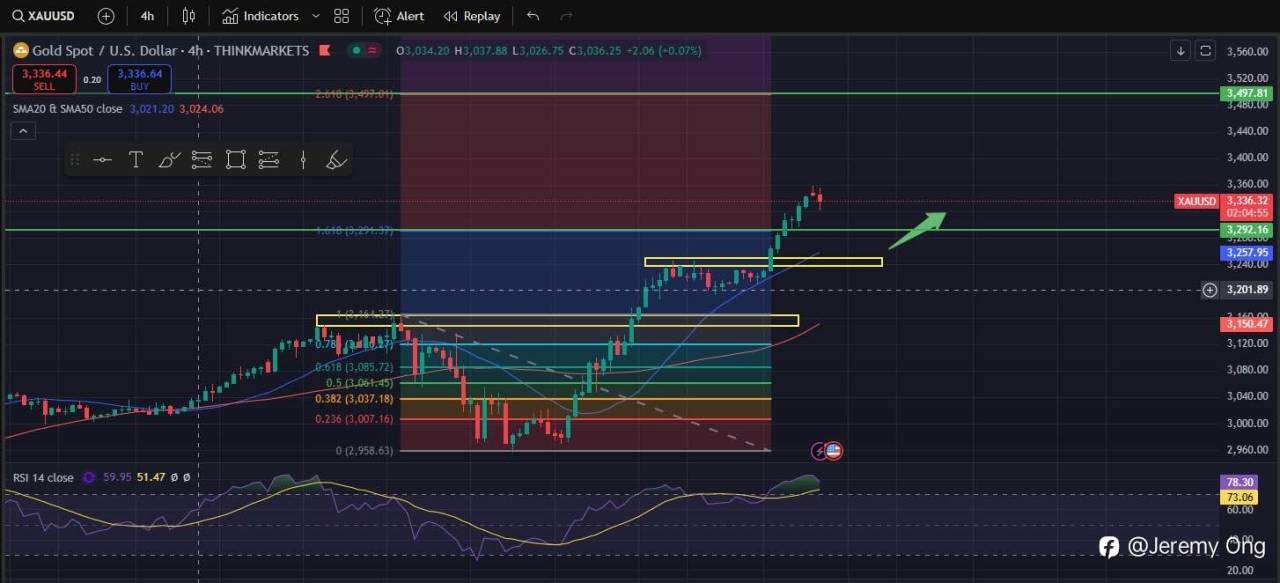
Task: Click the gold symbol logo in legend
Action: [x=20, y=50]
